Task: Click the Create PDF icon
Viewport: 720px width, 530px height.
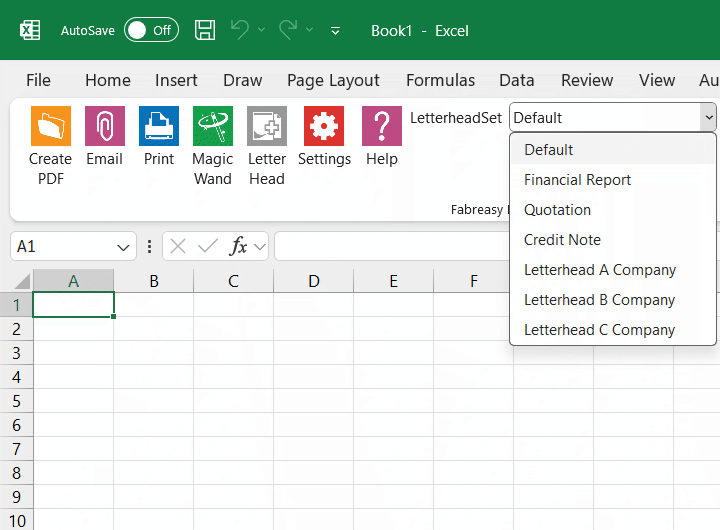Action: (x=50, y=127)
